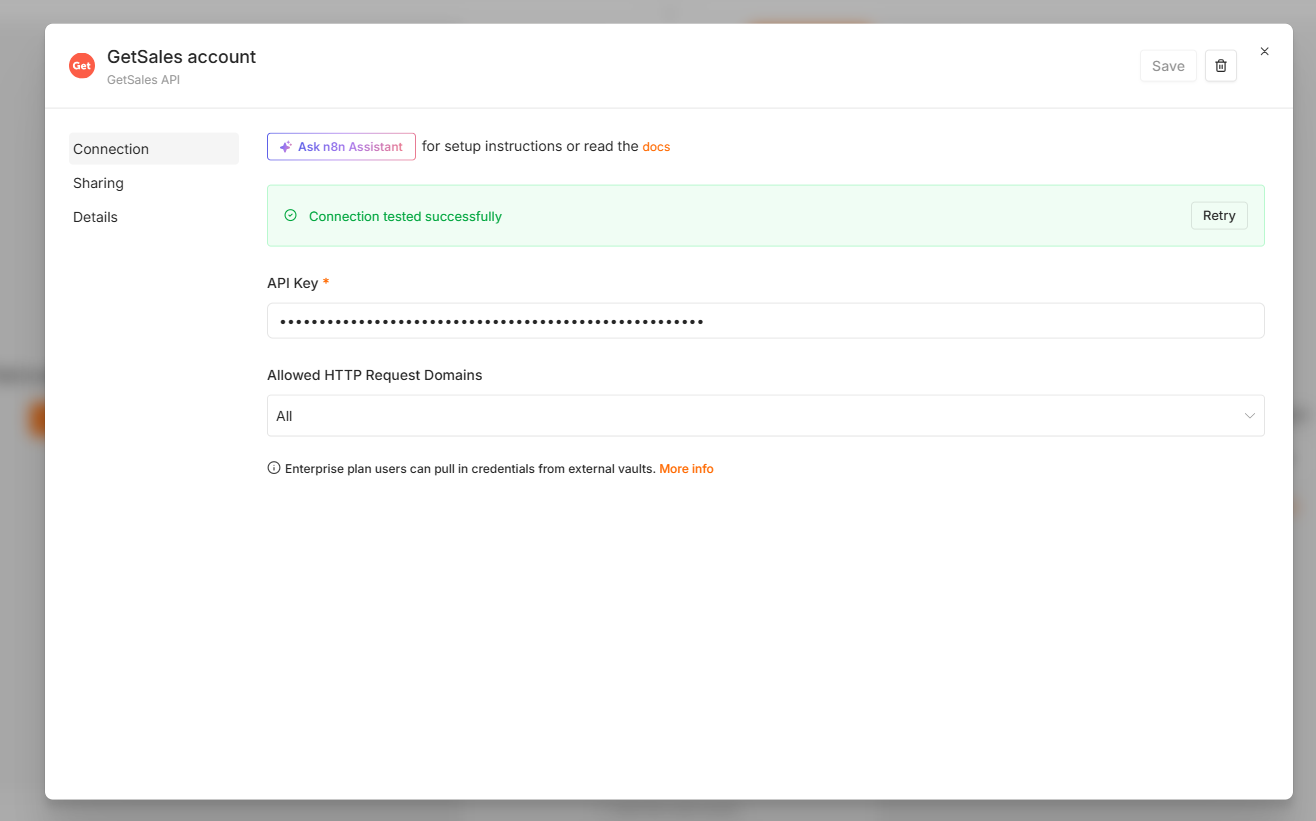Open Allowed HTTP Request Domains dropdown
The image size is (1316, 821).
click(x=765, y=416)
